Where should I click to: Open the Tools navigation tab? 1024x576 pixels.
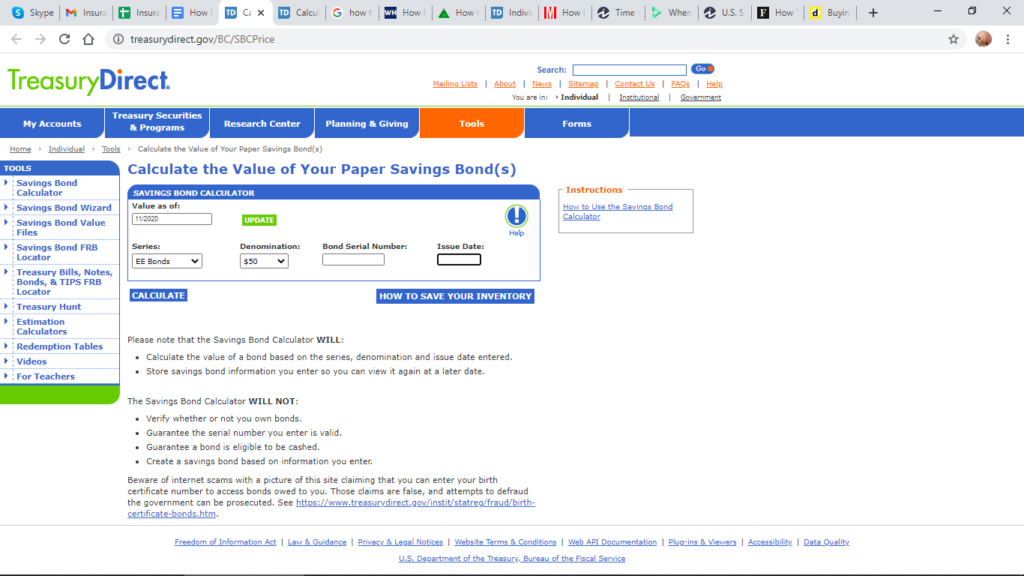pos(472,124)
